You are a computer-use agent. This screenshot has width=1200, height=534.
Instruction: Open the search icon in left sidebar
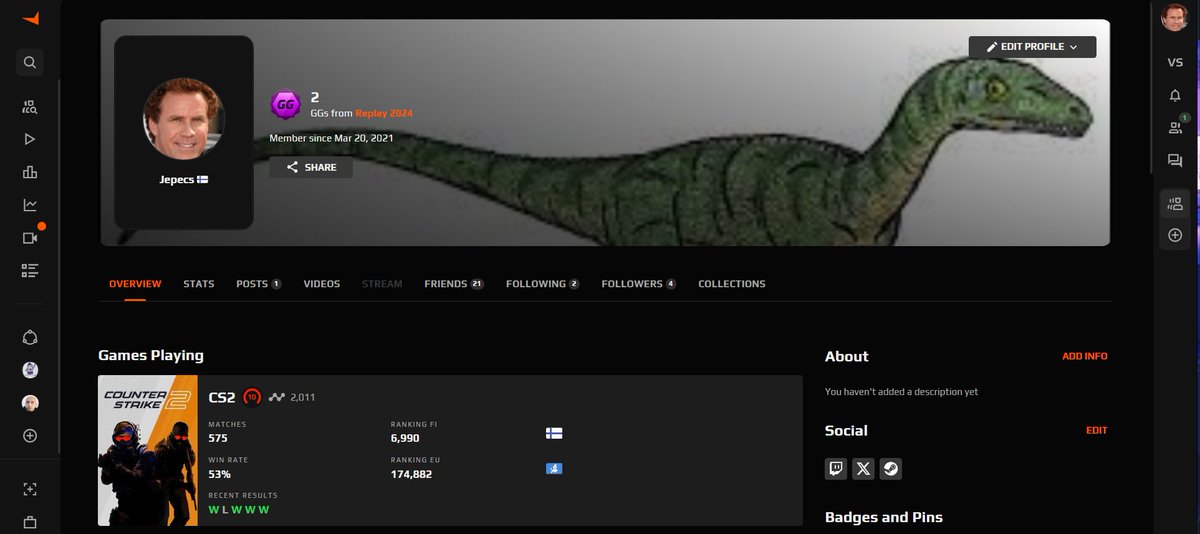(30, 63)
